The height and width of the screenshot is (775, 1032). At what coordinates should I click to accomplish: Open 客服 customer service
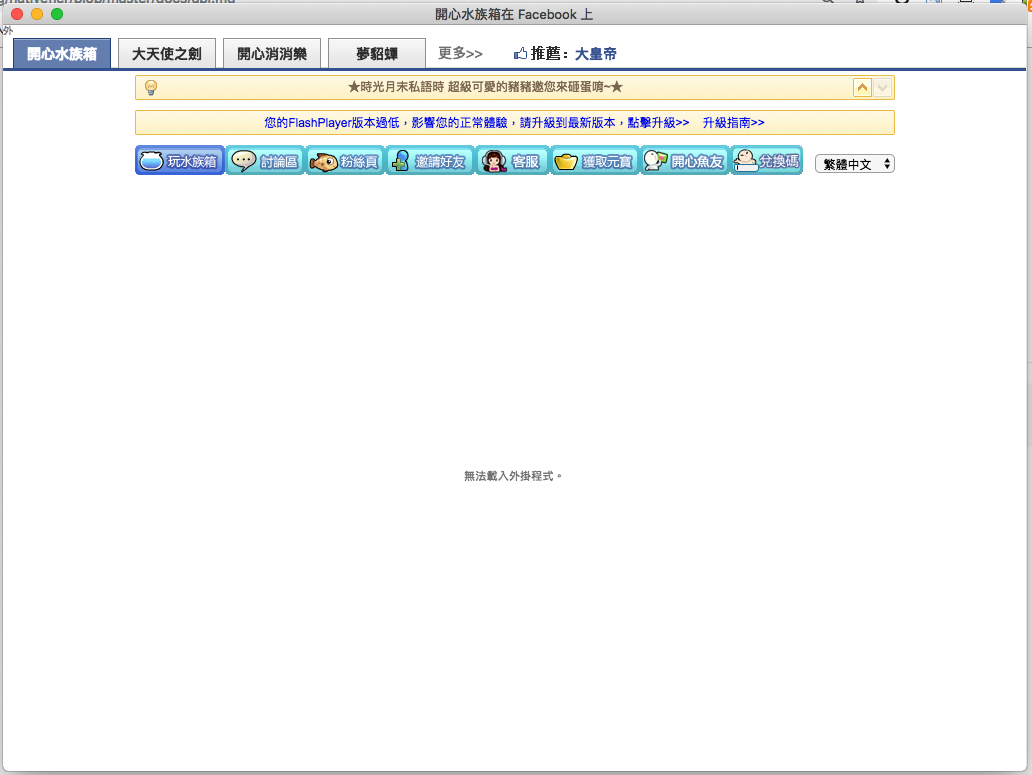512,161
